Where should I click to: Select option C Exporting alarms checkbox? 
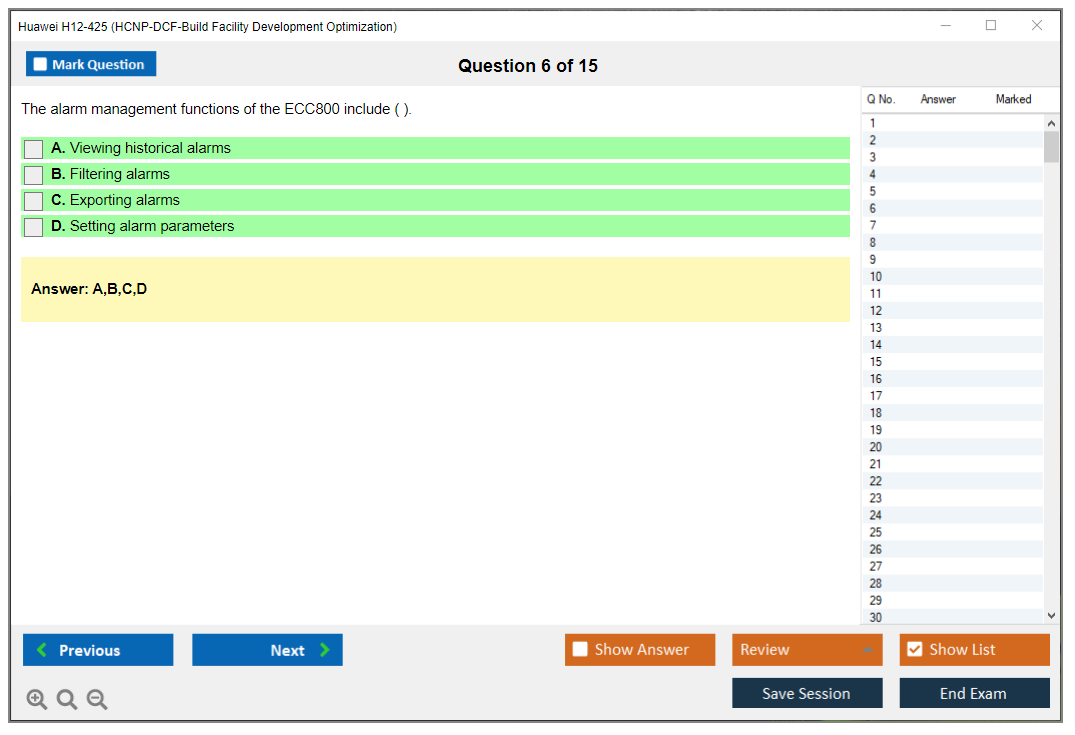(34, 201)
